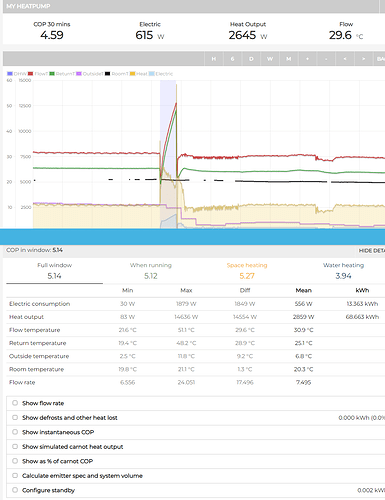The width and height of the screenshot is (385, 500).
Task: Switch to the Water heating tab
Action: coord(343,271)
